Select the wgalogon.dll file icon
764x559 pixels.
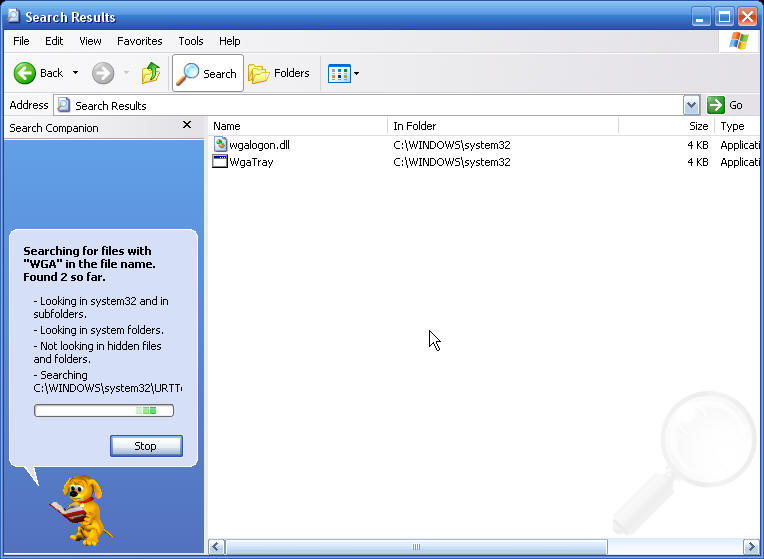(x=220, y=144)
